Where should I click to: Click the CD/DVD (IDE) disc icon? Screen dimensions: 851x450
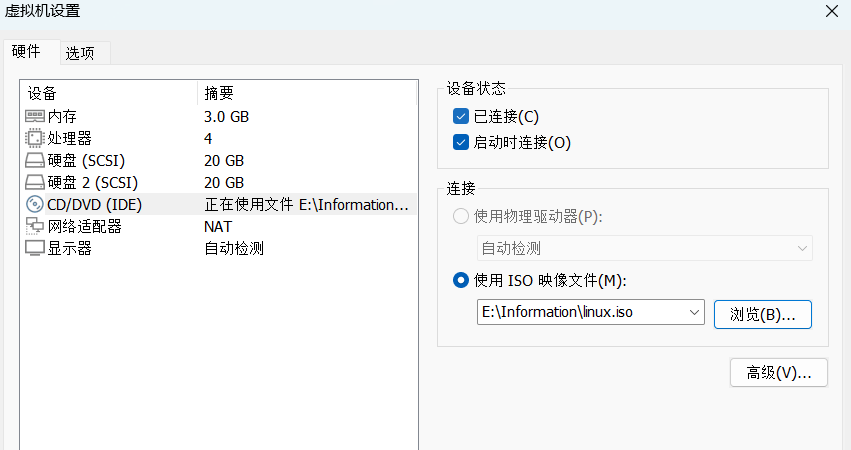(x=35, y=204)
